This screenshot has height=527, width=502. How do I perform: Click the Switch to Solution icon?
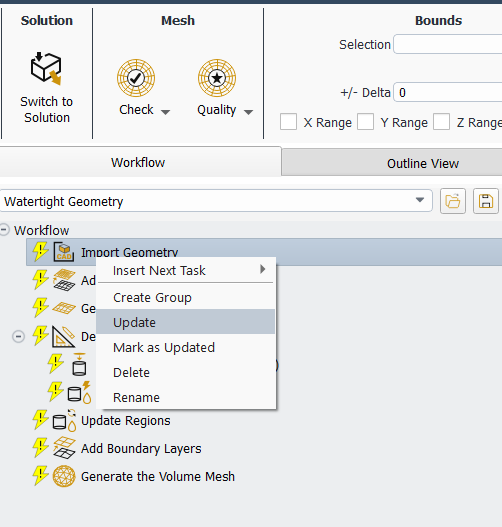[x=46, y=68]
